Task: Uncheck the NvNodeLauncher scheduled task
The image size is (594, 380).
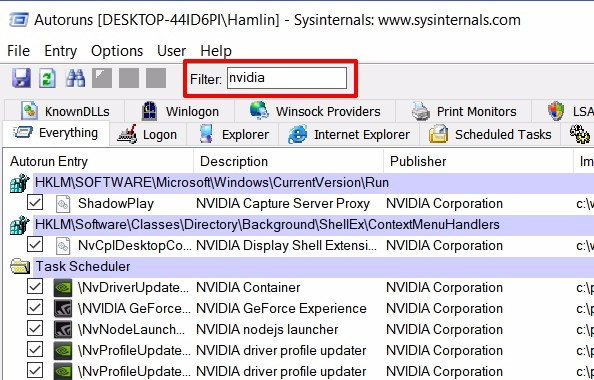Action: [35, 329]
